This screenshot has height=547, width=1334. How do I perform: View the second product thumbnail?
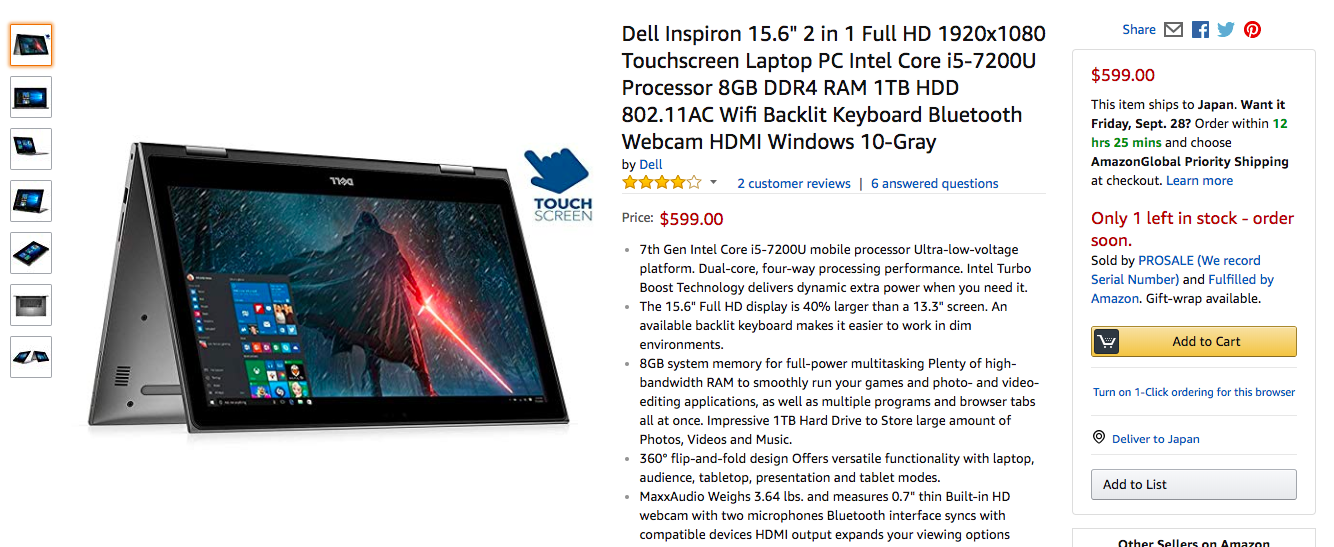click(x=31, y=97)
